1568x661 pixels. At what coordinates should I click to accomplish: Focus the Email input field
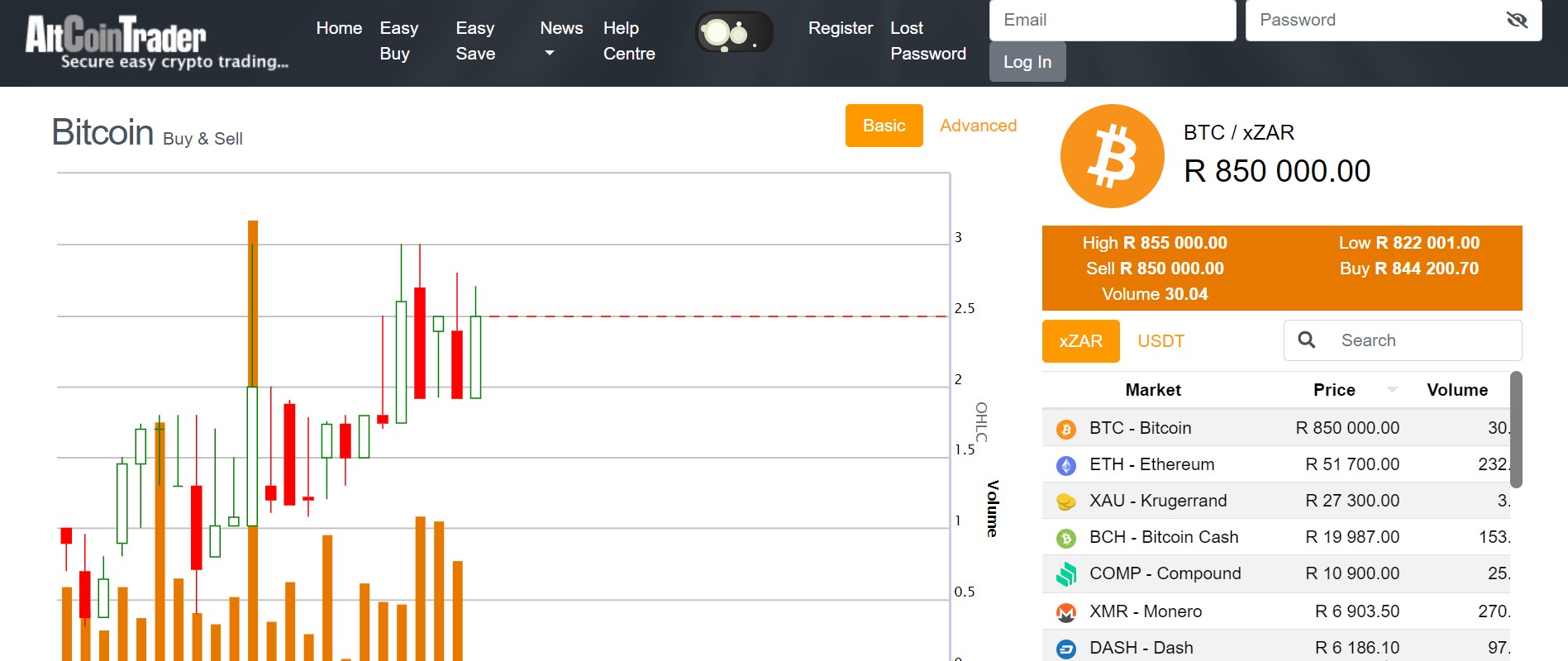point(1113,20)
